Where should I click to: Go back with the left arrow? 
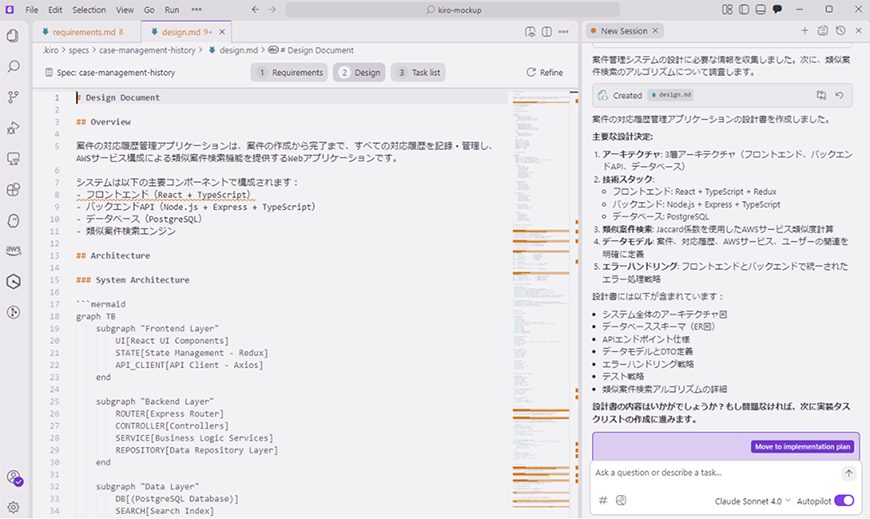(255, 9)
